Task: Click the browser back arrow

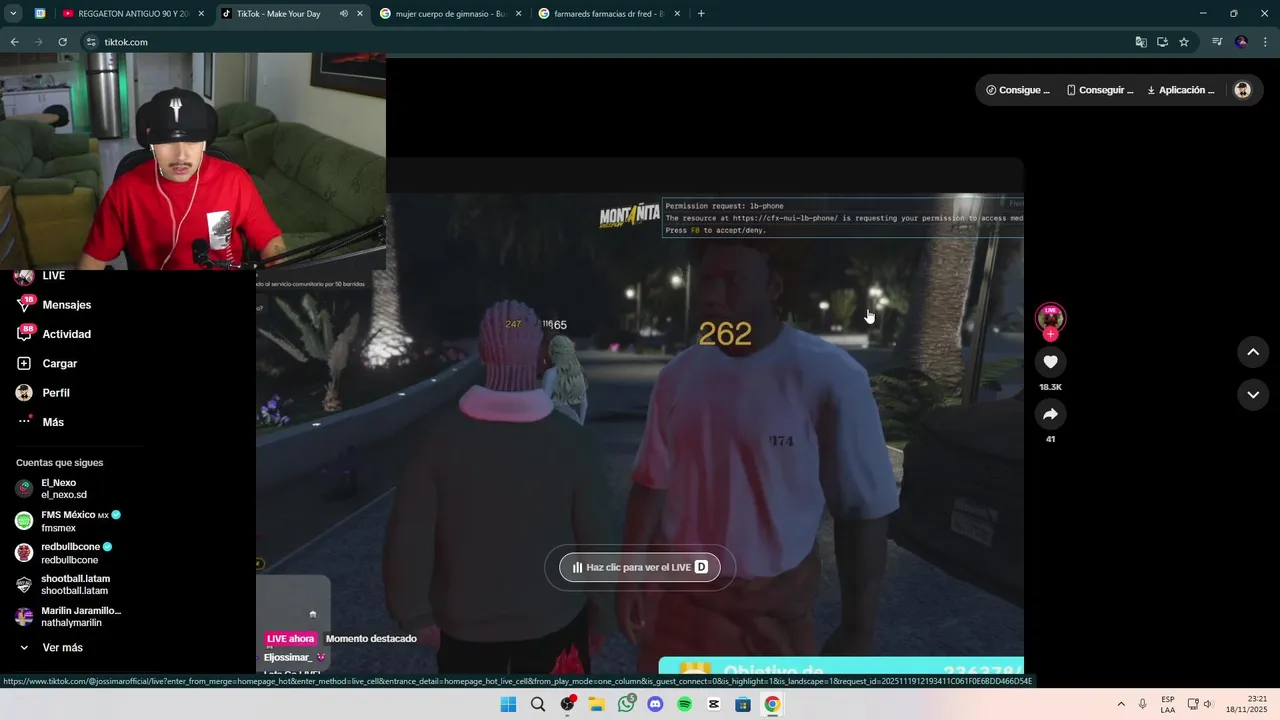Action: click(14, 42)
